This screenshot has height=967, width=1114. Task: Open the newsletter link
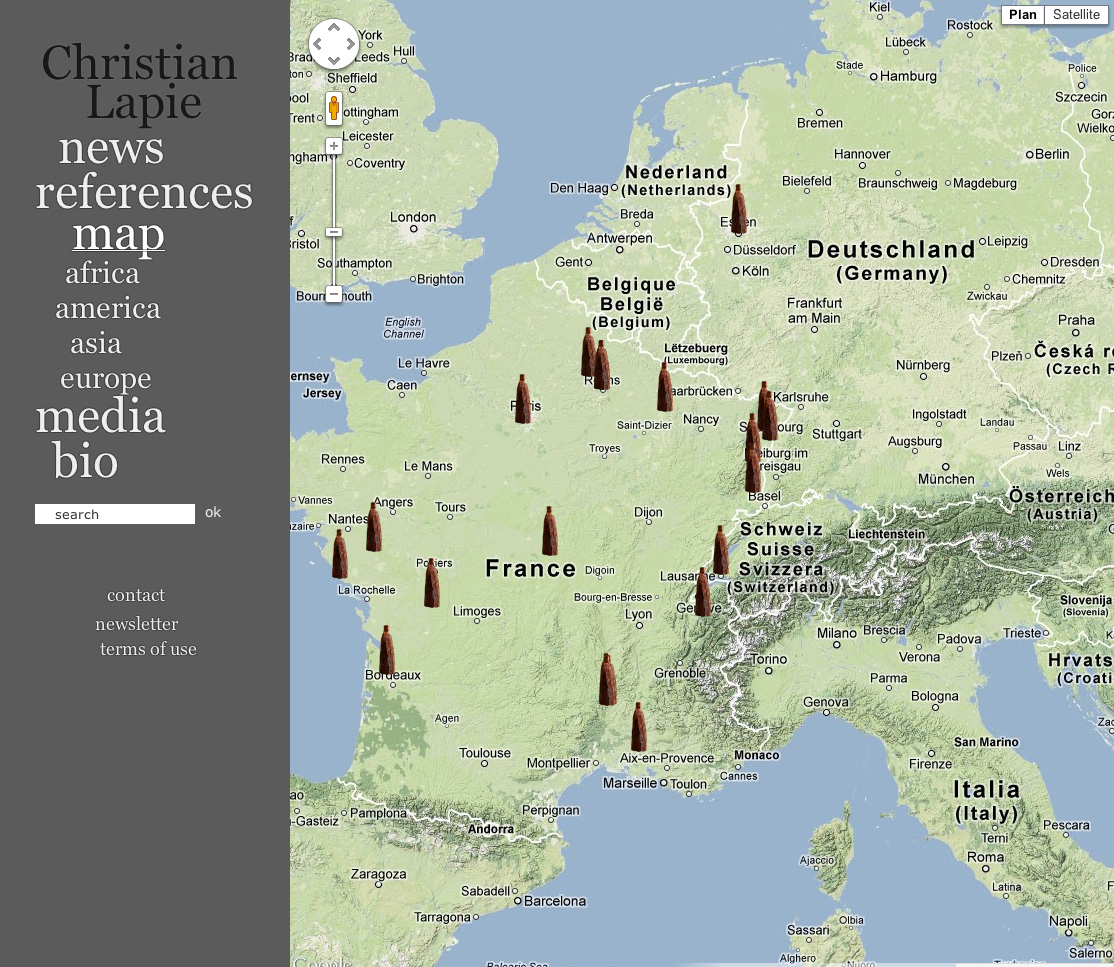click(x=136, y=624)
